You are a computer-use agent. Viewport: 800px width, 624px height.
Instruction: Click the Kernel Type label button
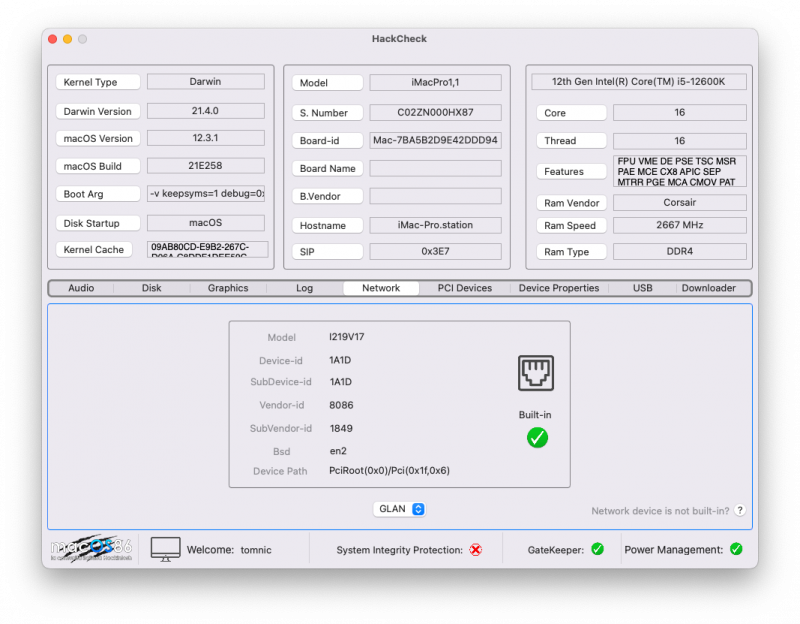(x=98, y=82)
